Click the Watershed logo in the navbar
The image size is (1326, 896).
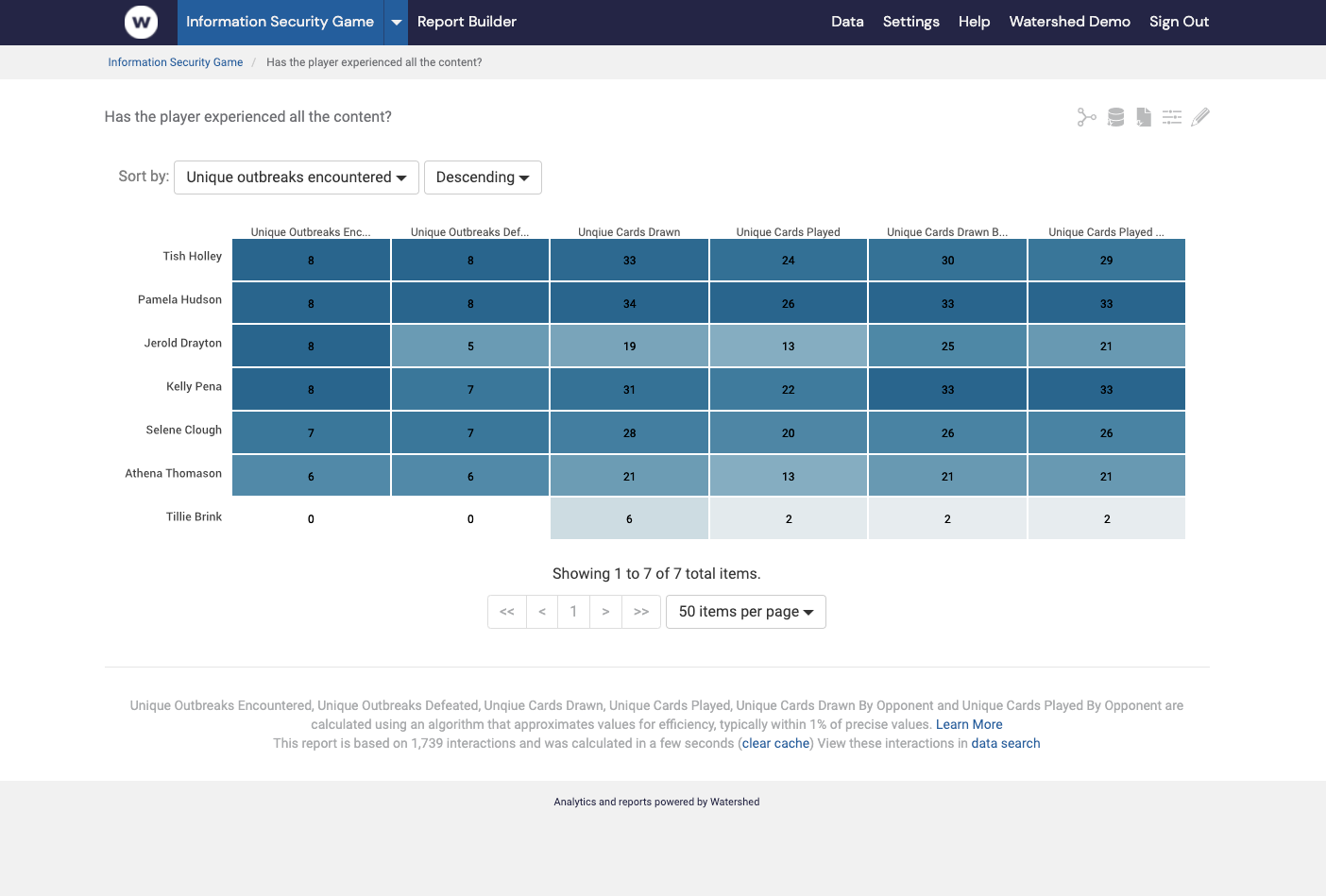[x=141, y=22]
